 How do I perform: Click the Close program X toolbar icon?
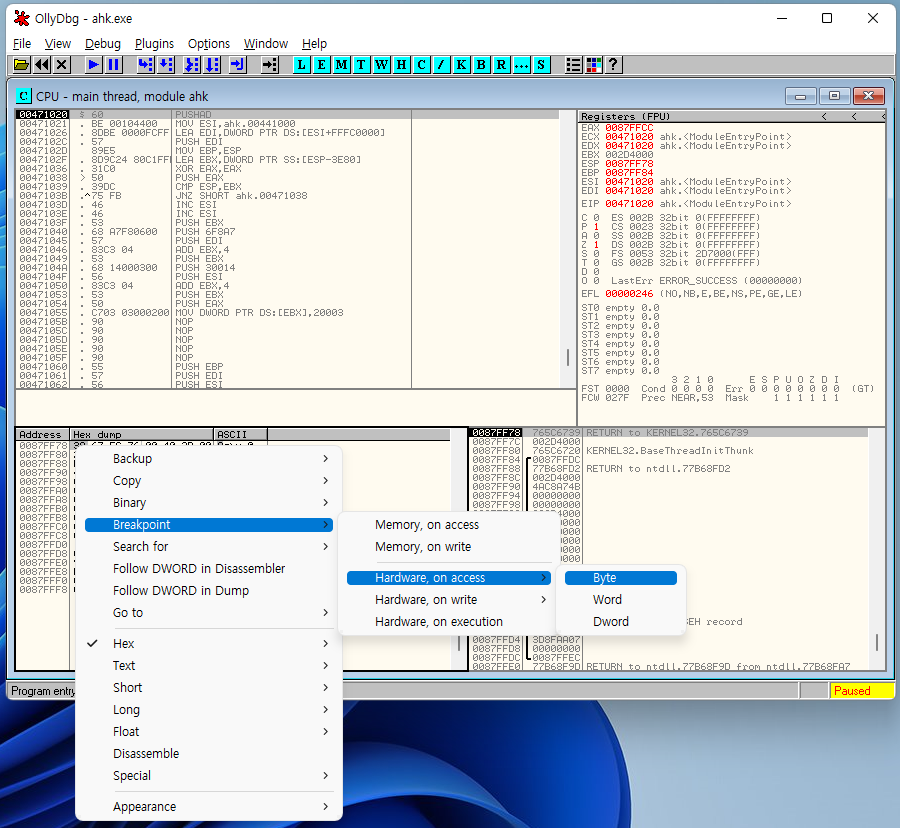click(x=62, y=65)
